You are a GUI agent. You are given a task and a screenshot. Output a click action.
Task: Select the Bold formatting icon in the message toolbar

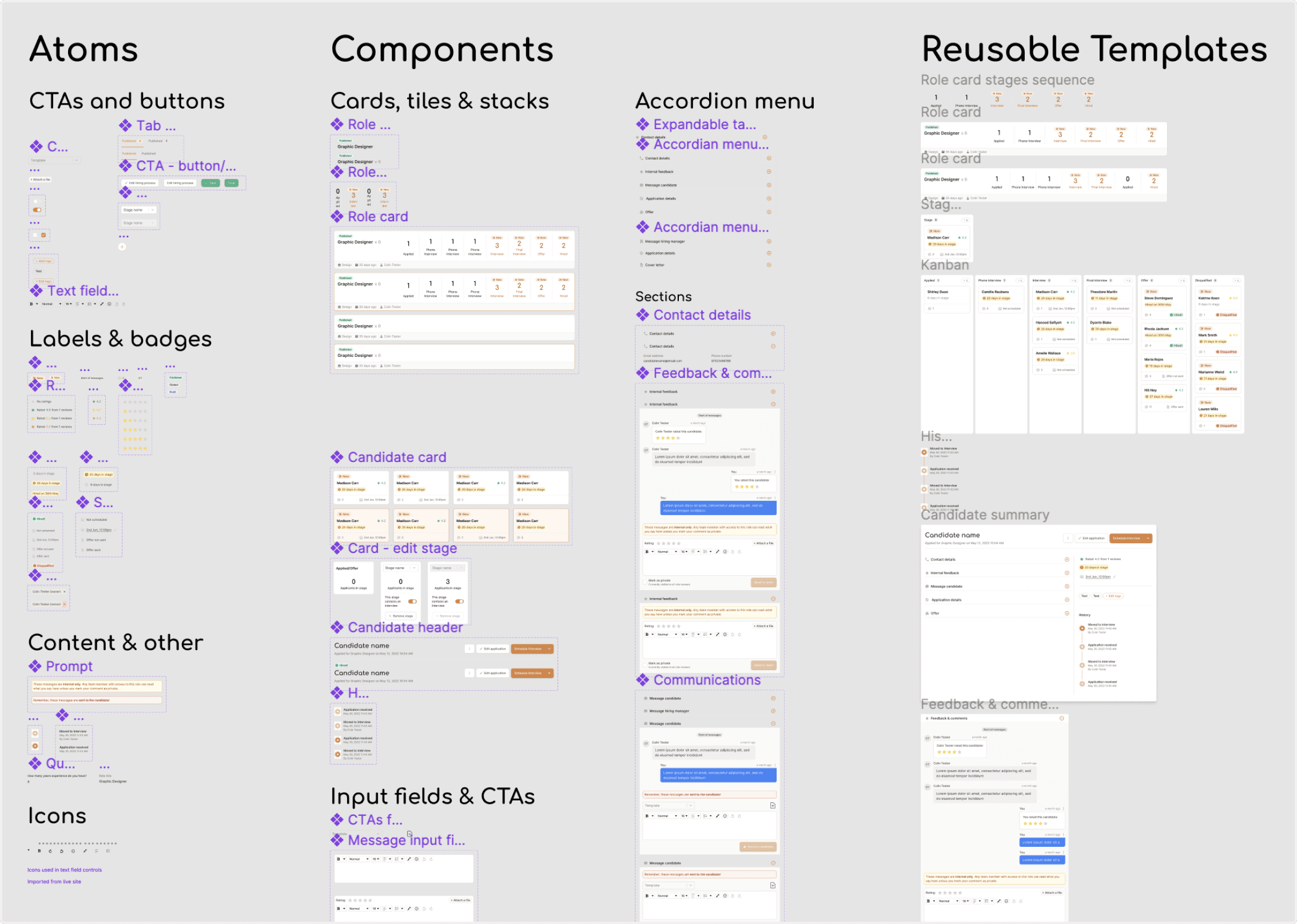[x=339, y=859]
